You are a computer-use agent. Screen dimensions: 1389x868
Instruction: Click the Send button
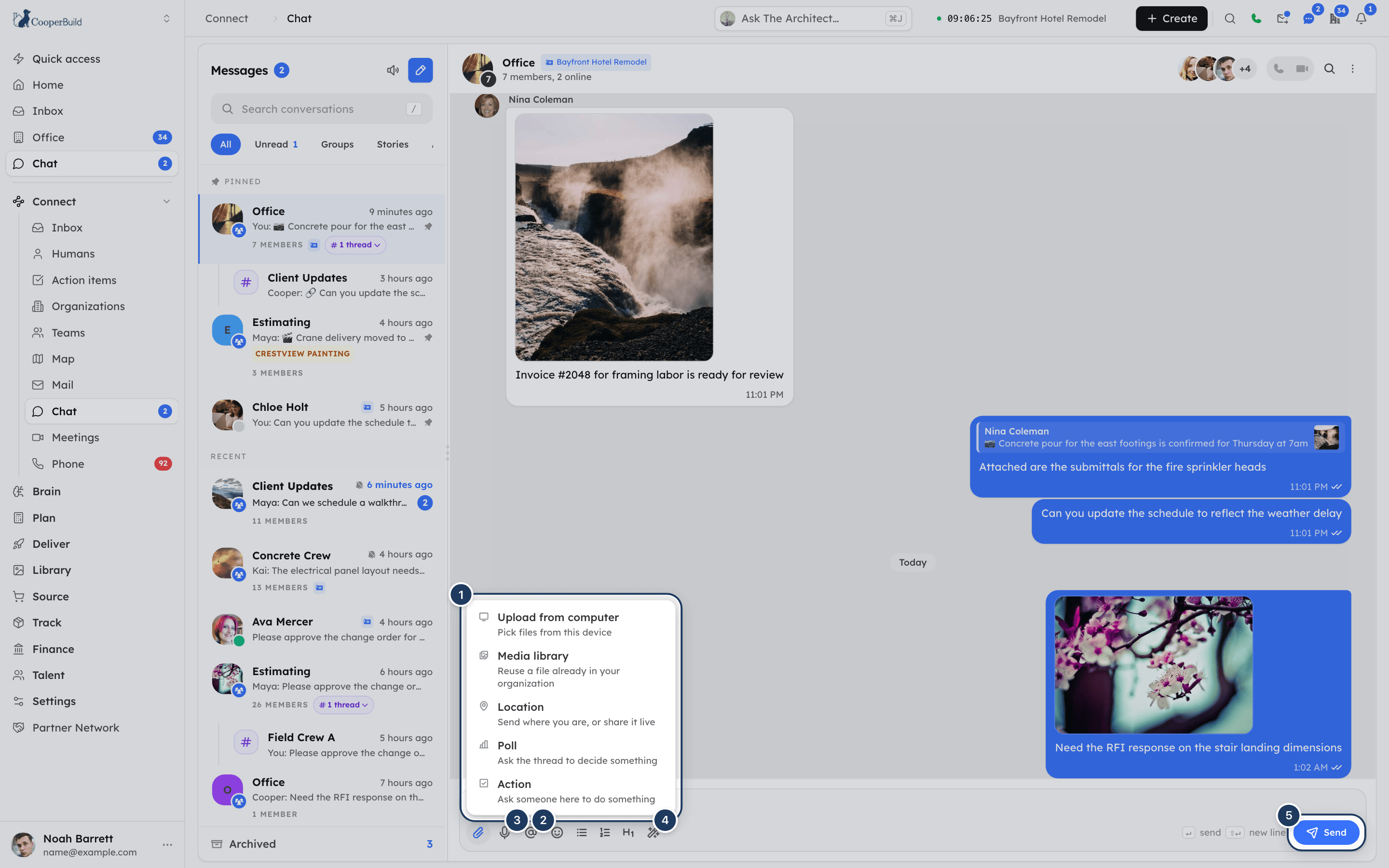[x=1326, y=832]
